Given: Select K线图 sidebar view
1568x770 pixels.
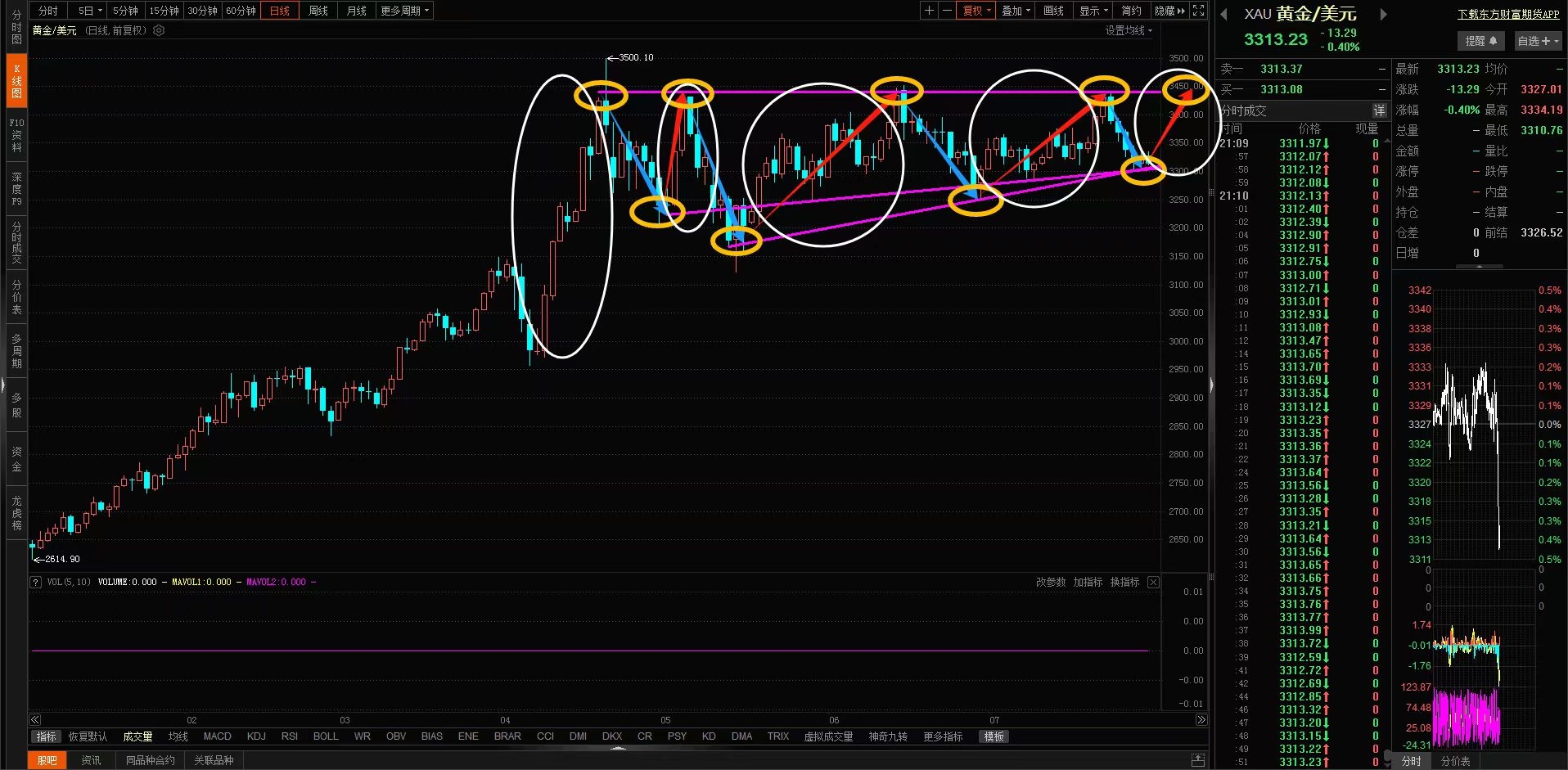Looking at the screenshot, I should point(16,81).
